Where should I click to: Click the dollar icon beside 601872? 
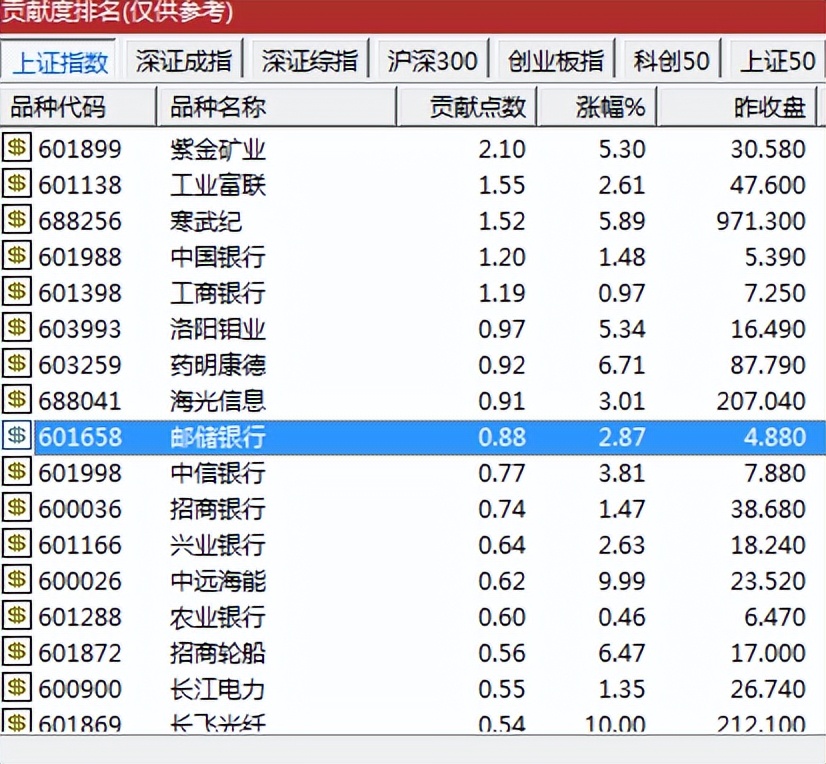click(x=16, y=652)
